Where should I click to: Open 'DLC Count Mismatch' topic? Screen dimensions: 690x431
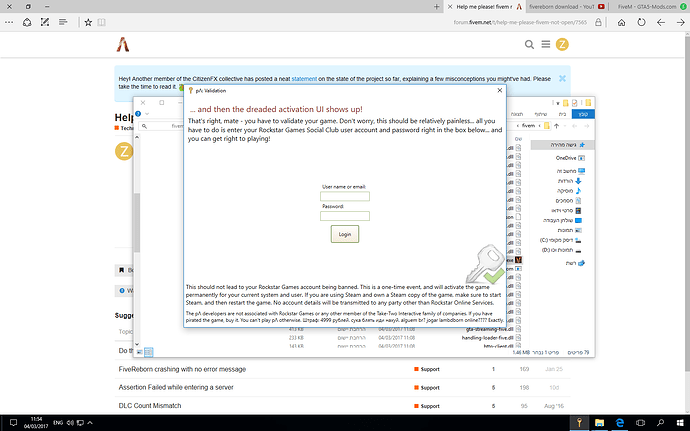pyautogui.click(x=150, y=406)
